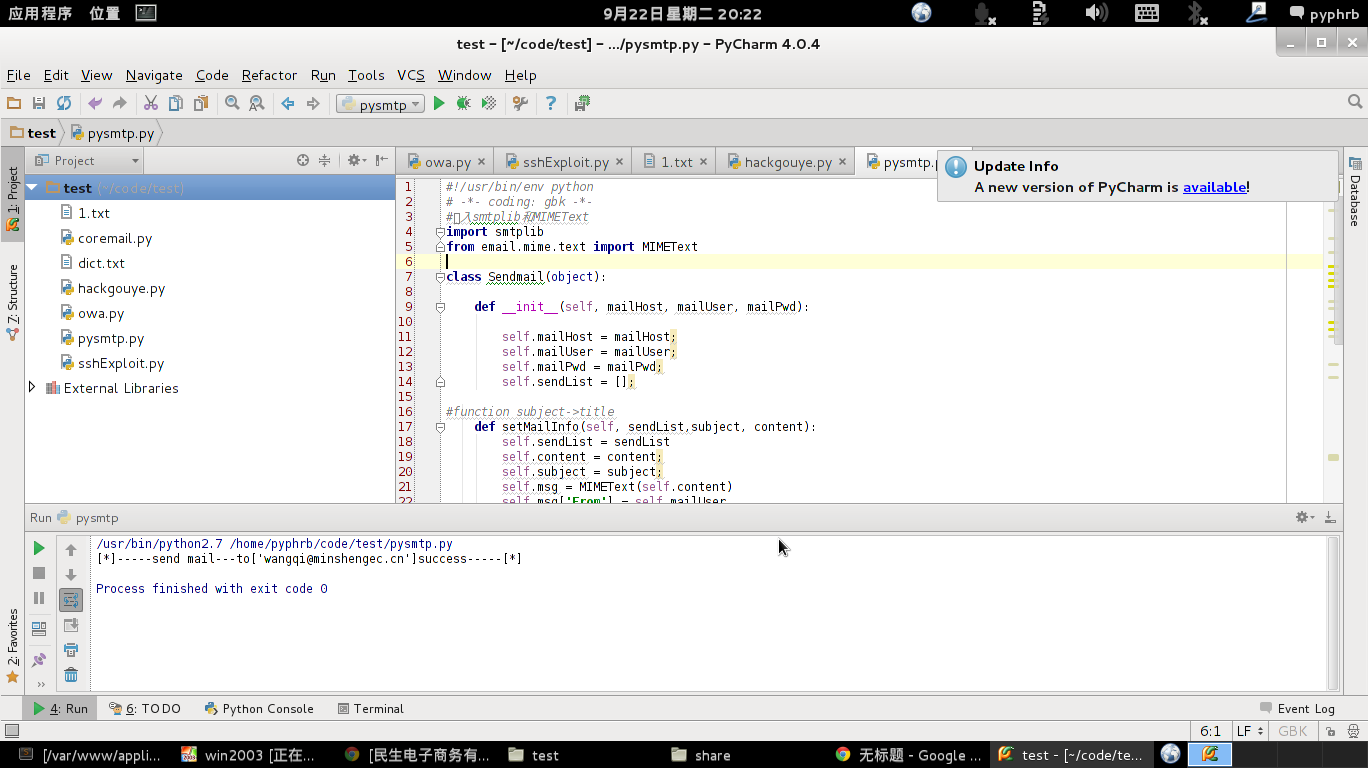
Task: Navigate Forward with the right arrow
Action: click(x=313, y=103)
